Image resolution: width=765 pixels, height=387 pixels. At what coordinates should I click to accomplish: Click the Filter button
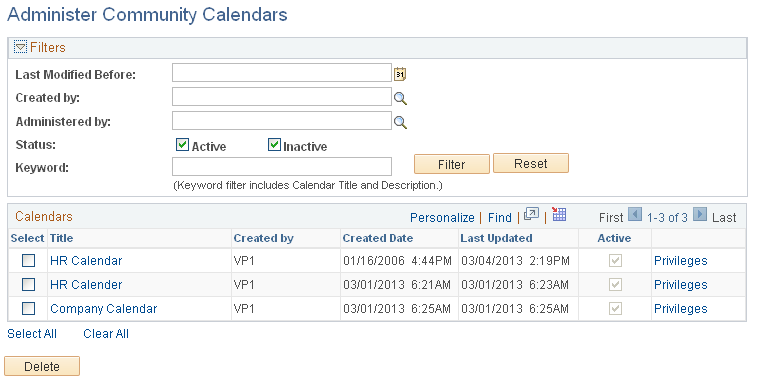[x=452, y=164]
